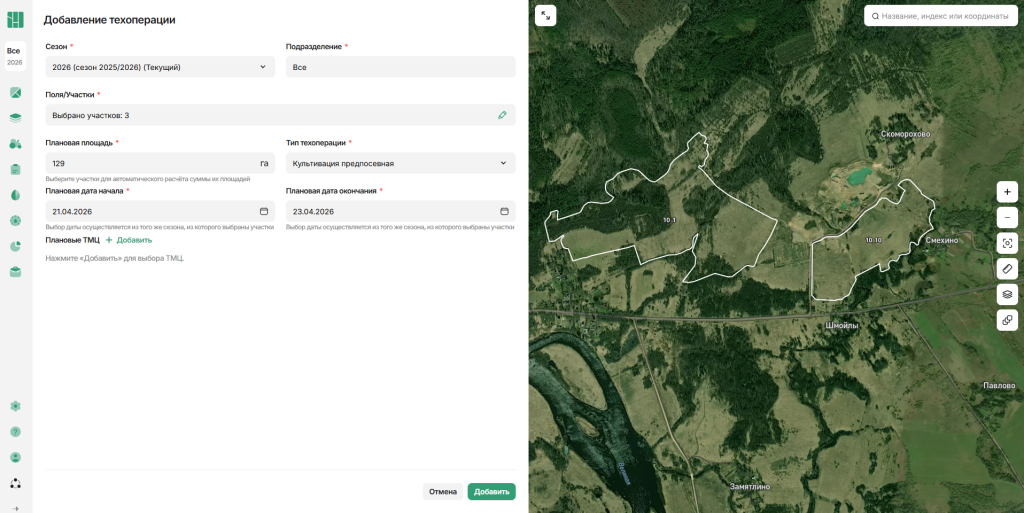Click the map zoom out button
Screen dimensions: 1024x513
[x=1007, y=217]
